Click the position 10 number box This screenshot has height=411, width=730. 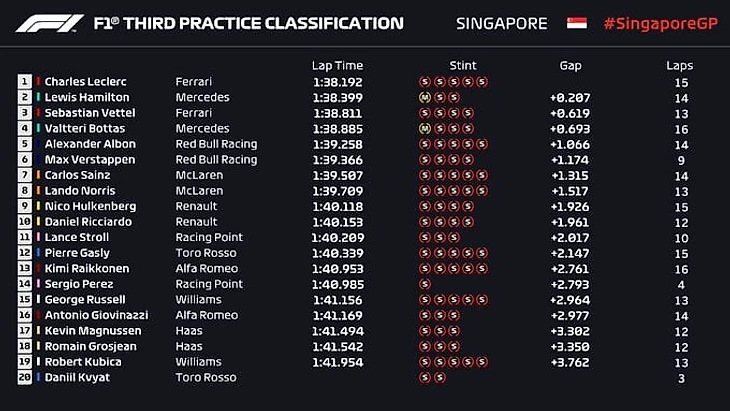click(x=24, y=222)
